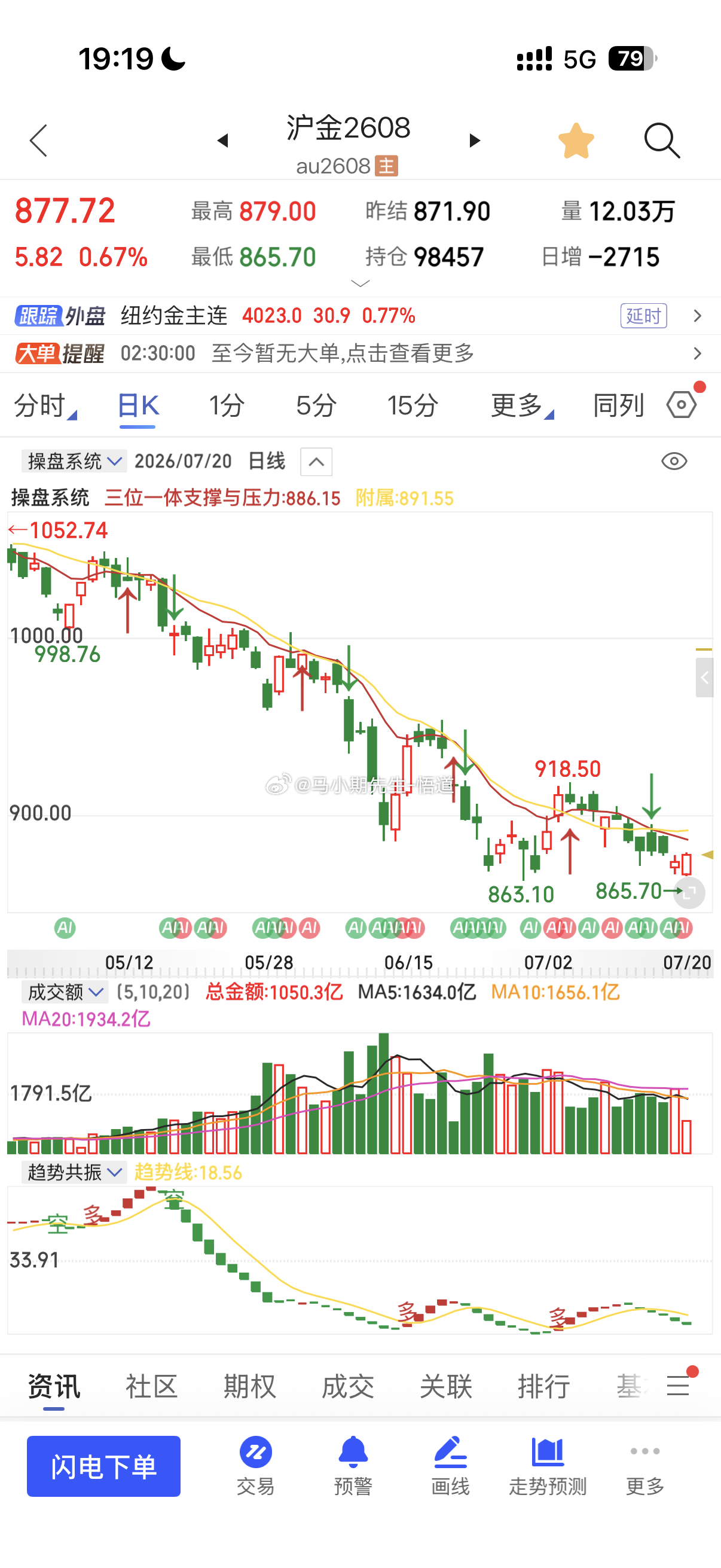The image size is (721, 1568).
Task: Open 纽约金主连 tracking row
Action: coord(360,316)
